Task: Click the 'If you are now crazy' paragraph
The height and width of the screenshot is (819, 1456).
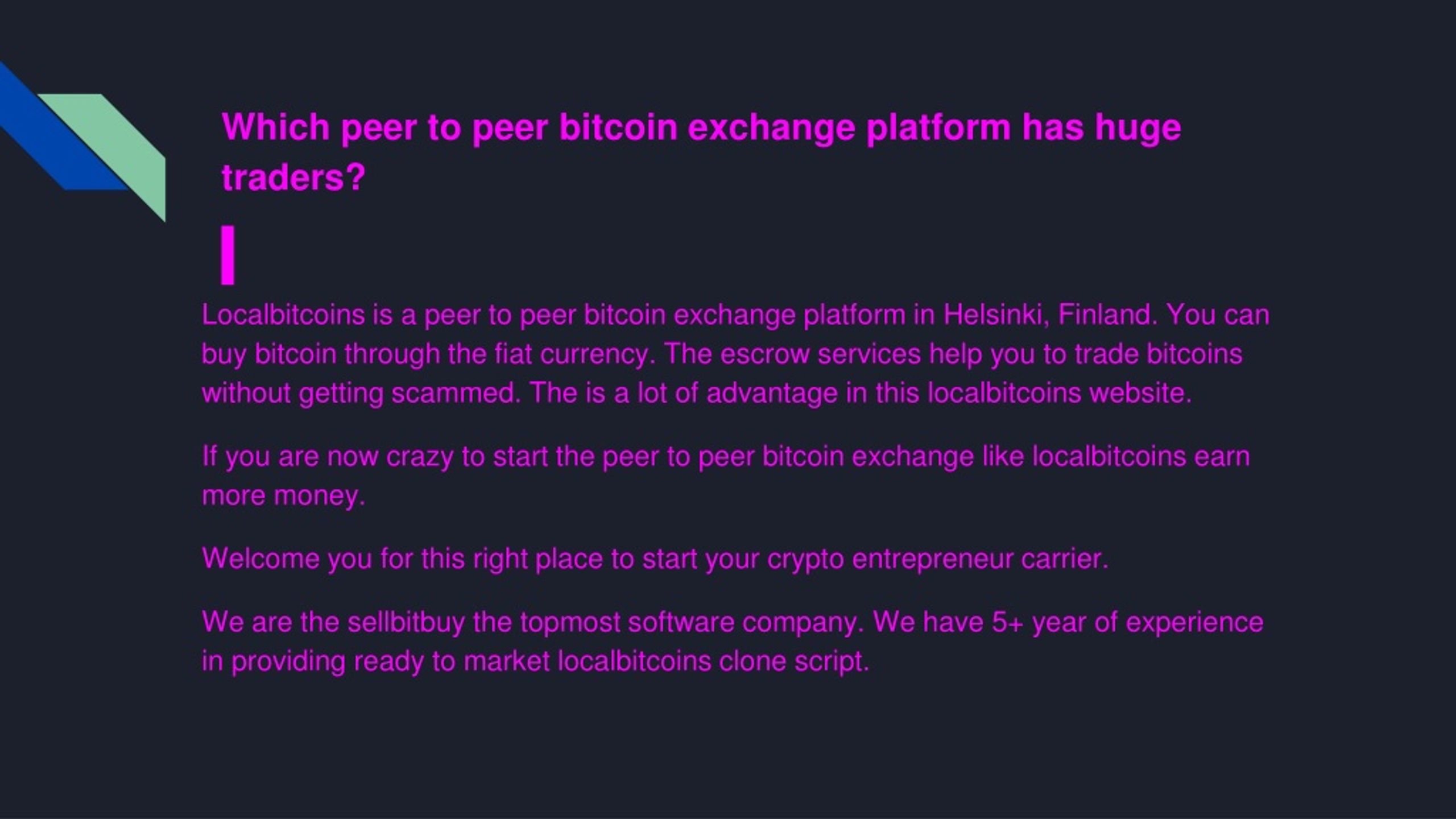Action: 726,475
